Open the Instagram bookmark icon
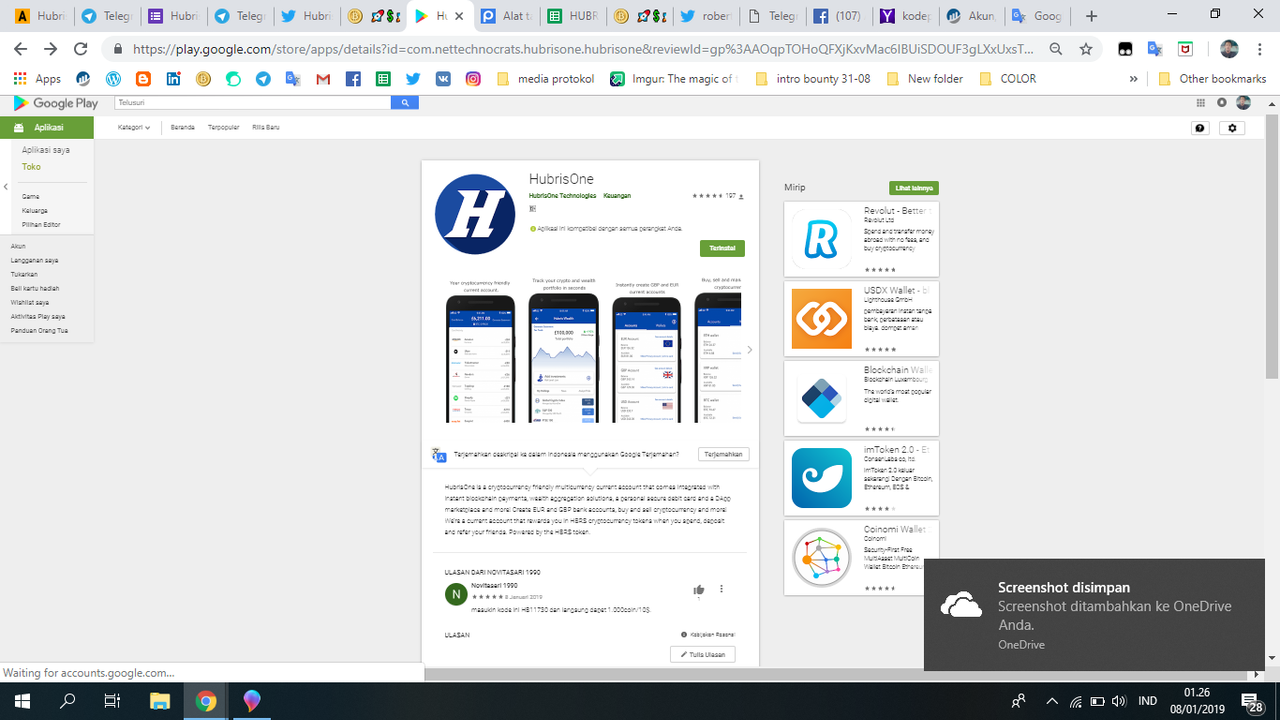The width and height of the screenshot is (1280, 720). pos(473,79)
